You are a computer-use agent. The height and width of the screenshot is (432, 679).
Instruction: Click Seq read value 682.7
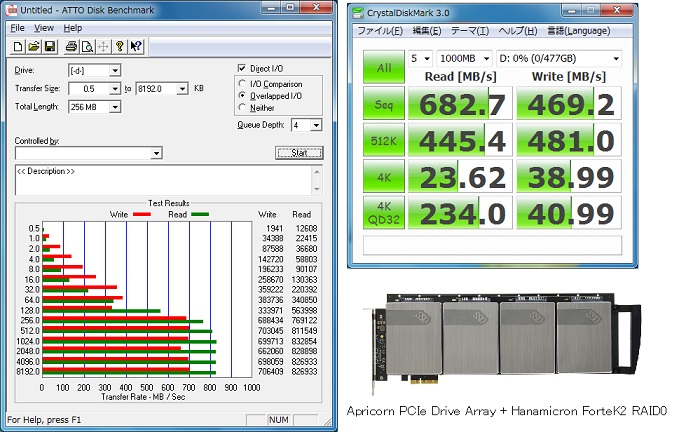pyautogui.click(x=461, y=104)
